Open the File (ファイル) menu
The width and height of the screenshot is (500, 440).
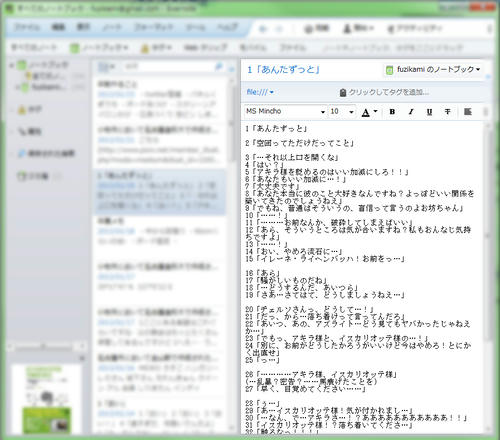click(x=27, y=27)
